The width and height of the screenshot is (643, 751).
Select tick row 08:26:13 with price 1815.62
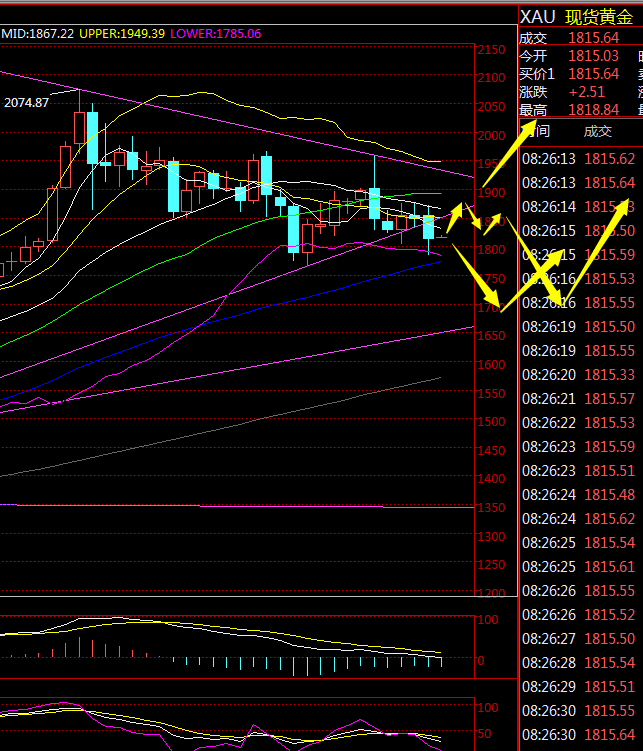click(579, 159)
